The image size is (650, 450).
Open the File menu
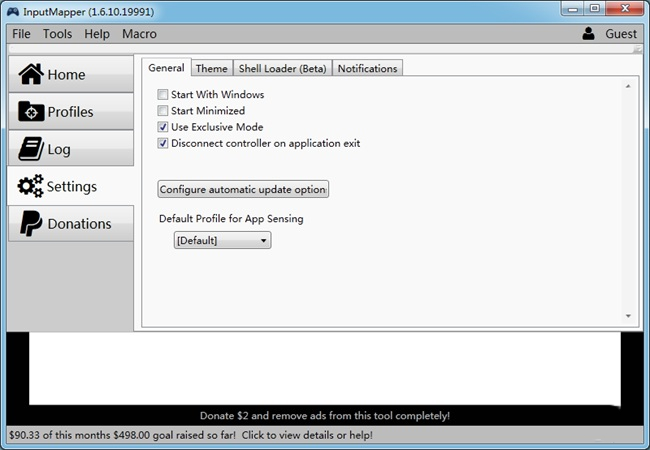click(x=21, y=34)
